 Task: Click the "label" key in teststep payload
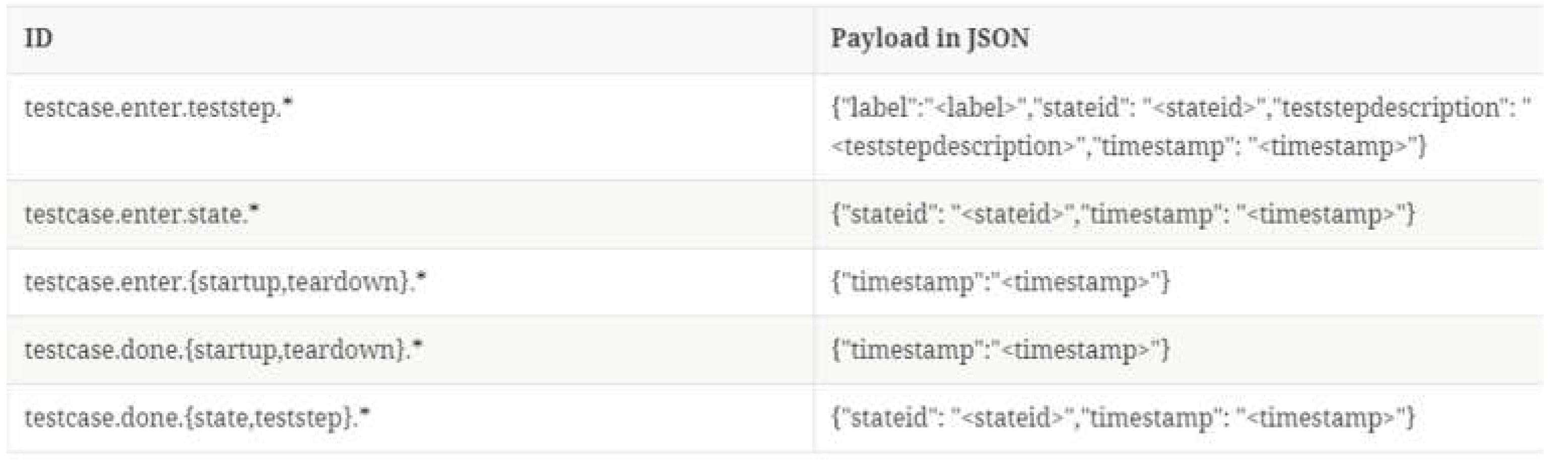(x=878, y=108)
